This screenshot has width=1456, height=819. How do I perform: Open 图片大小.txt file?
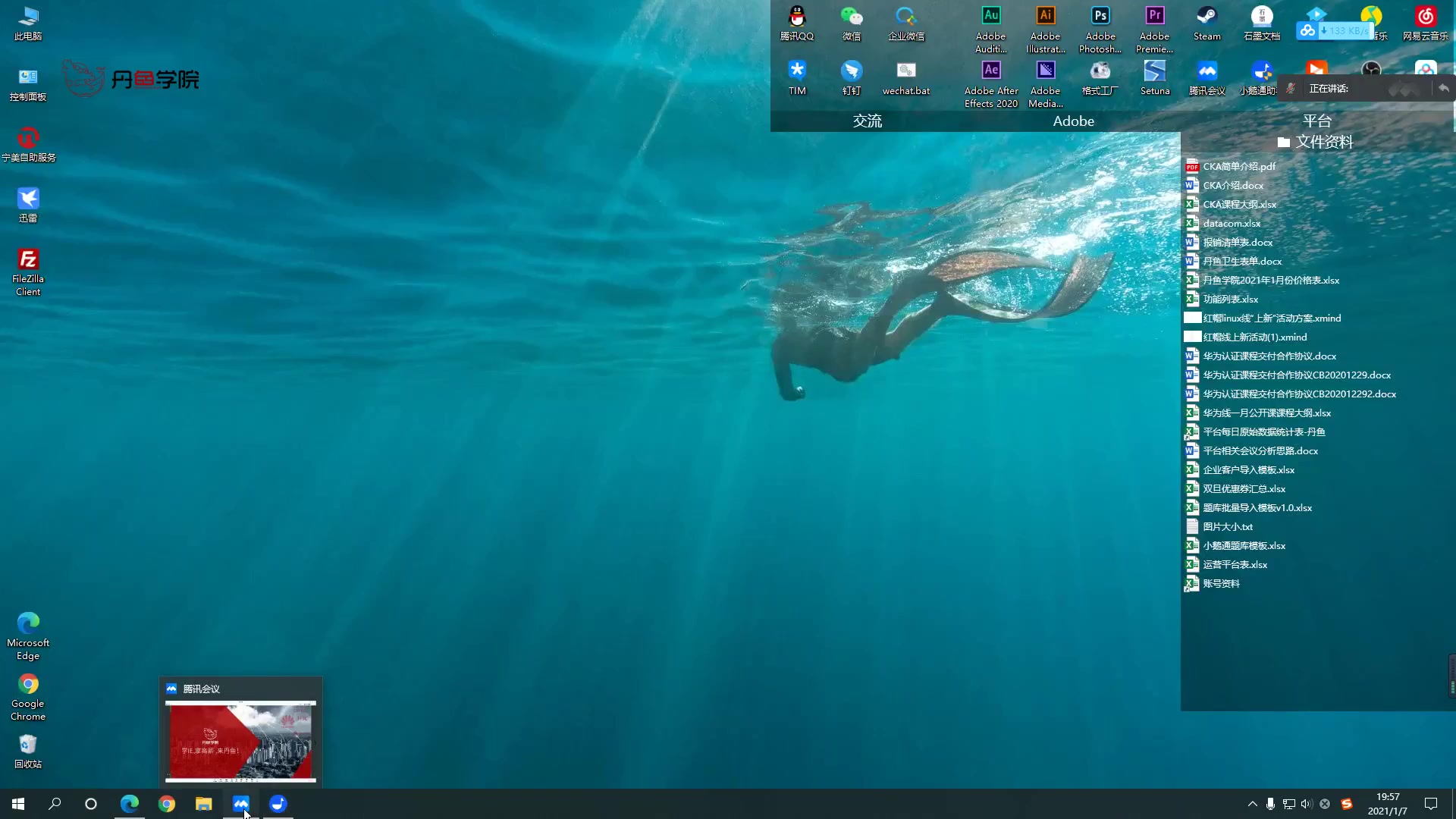point(1219,526)
